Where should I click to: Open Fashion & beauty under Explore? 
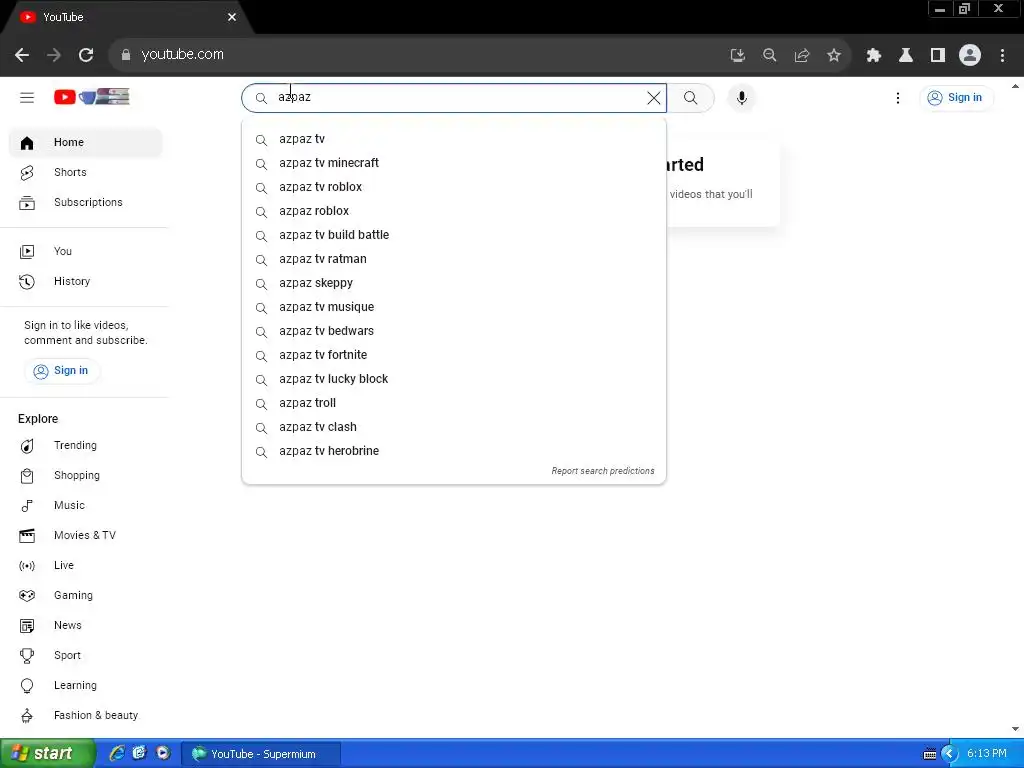[x=86, y=716]
